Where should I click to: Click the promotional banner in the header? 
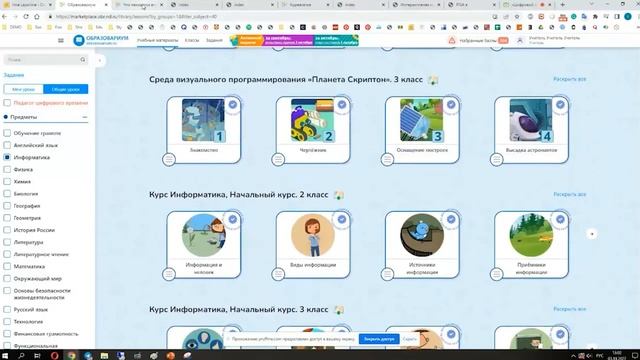pos(294,40)
